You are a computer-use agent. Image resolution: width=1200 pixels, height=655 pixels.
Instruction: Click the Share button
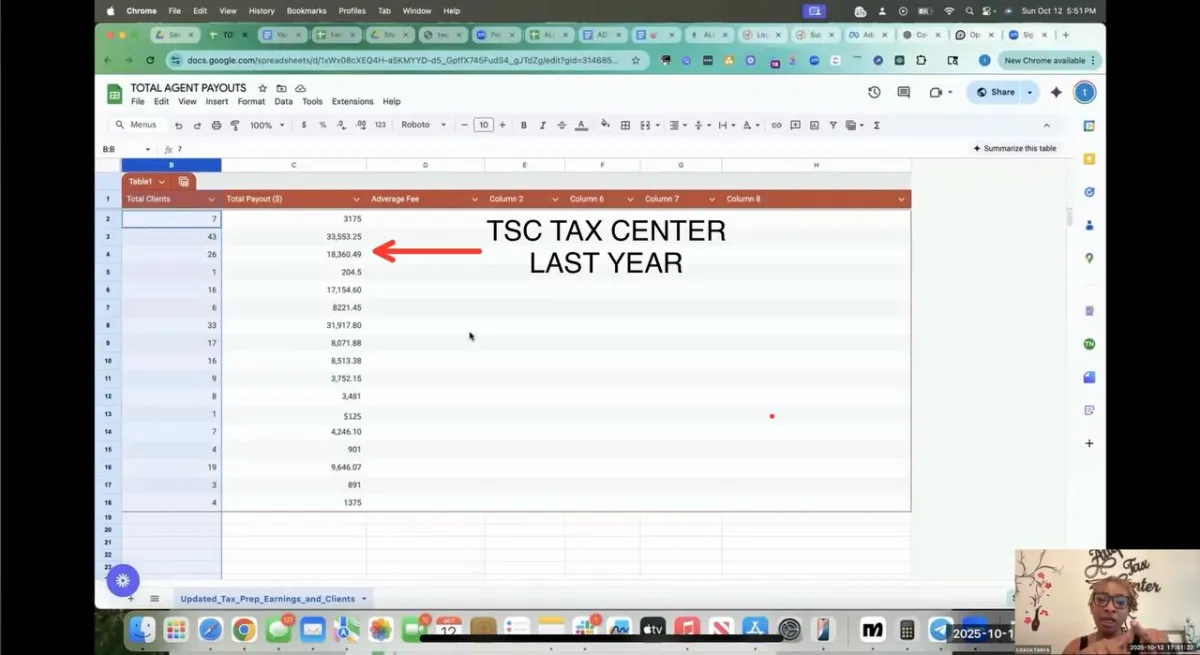coord(995,92)
